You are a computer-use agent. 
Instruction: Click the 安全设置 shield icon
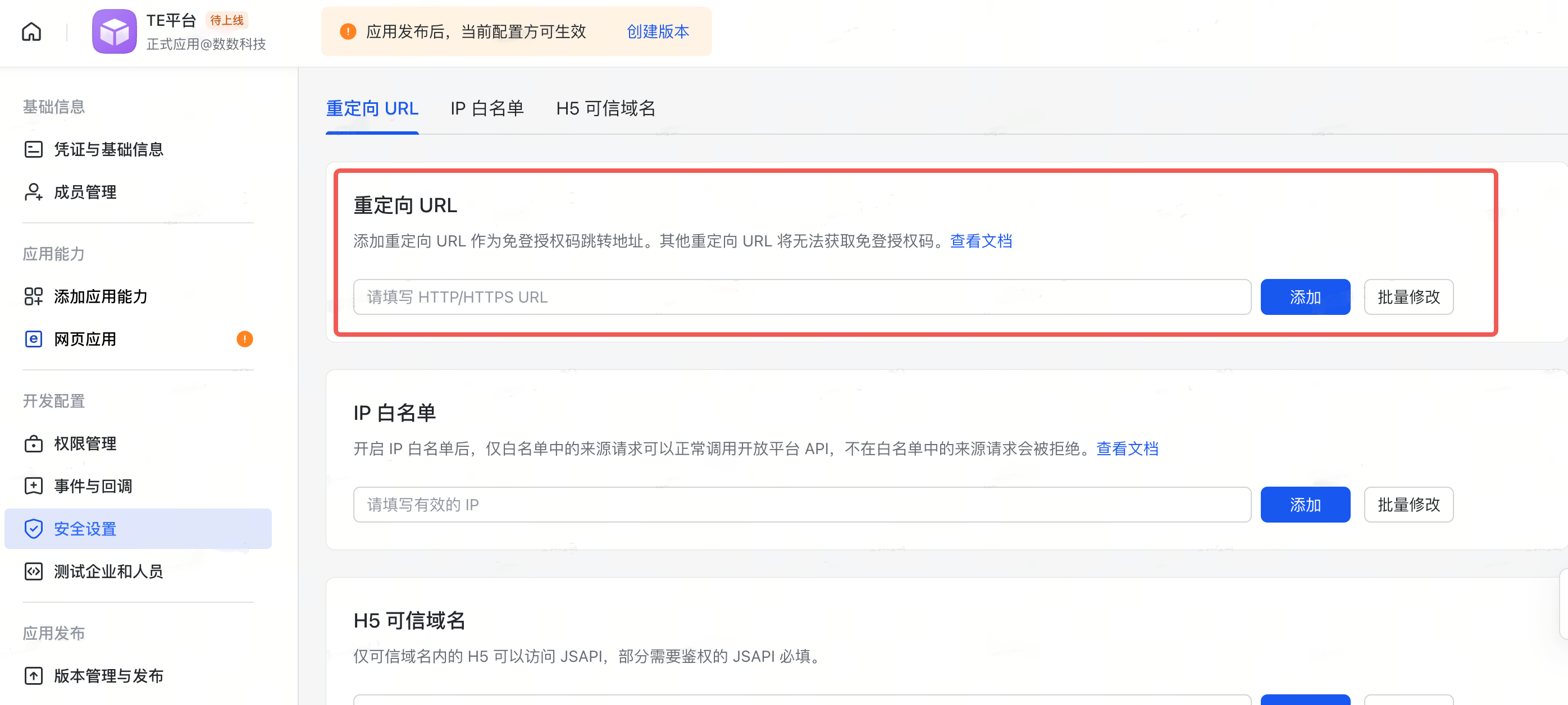[34, 529]
